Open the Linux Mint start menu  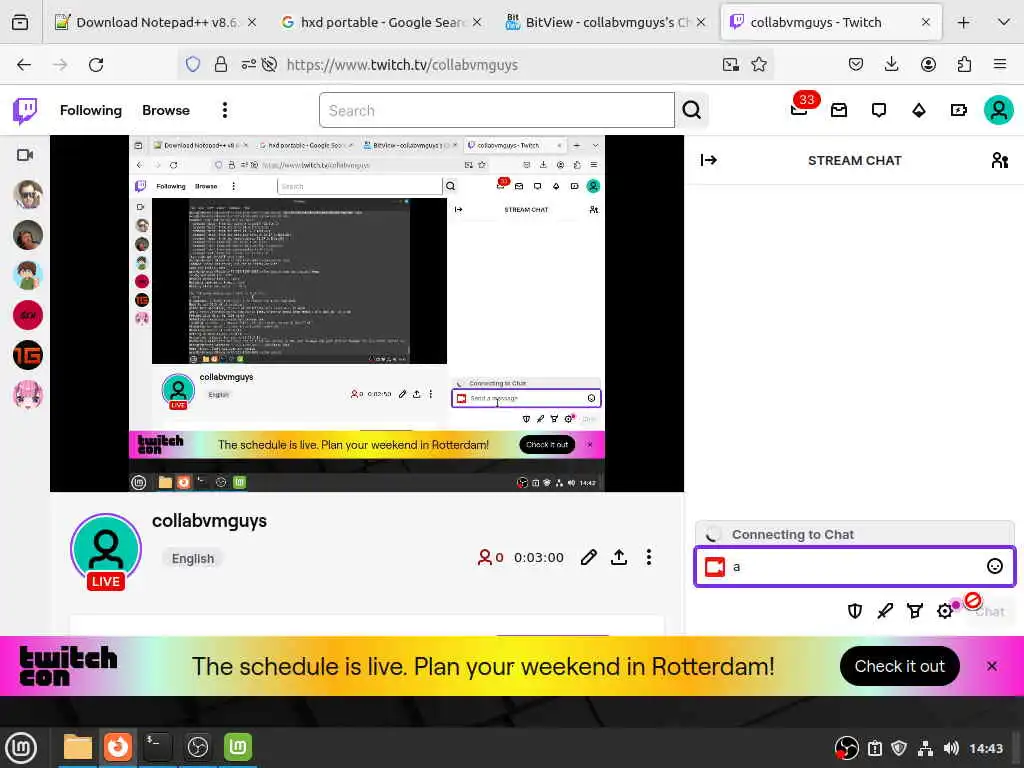tap(21, 748)
